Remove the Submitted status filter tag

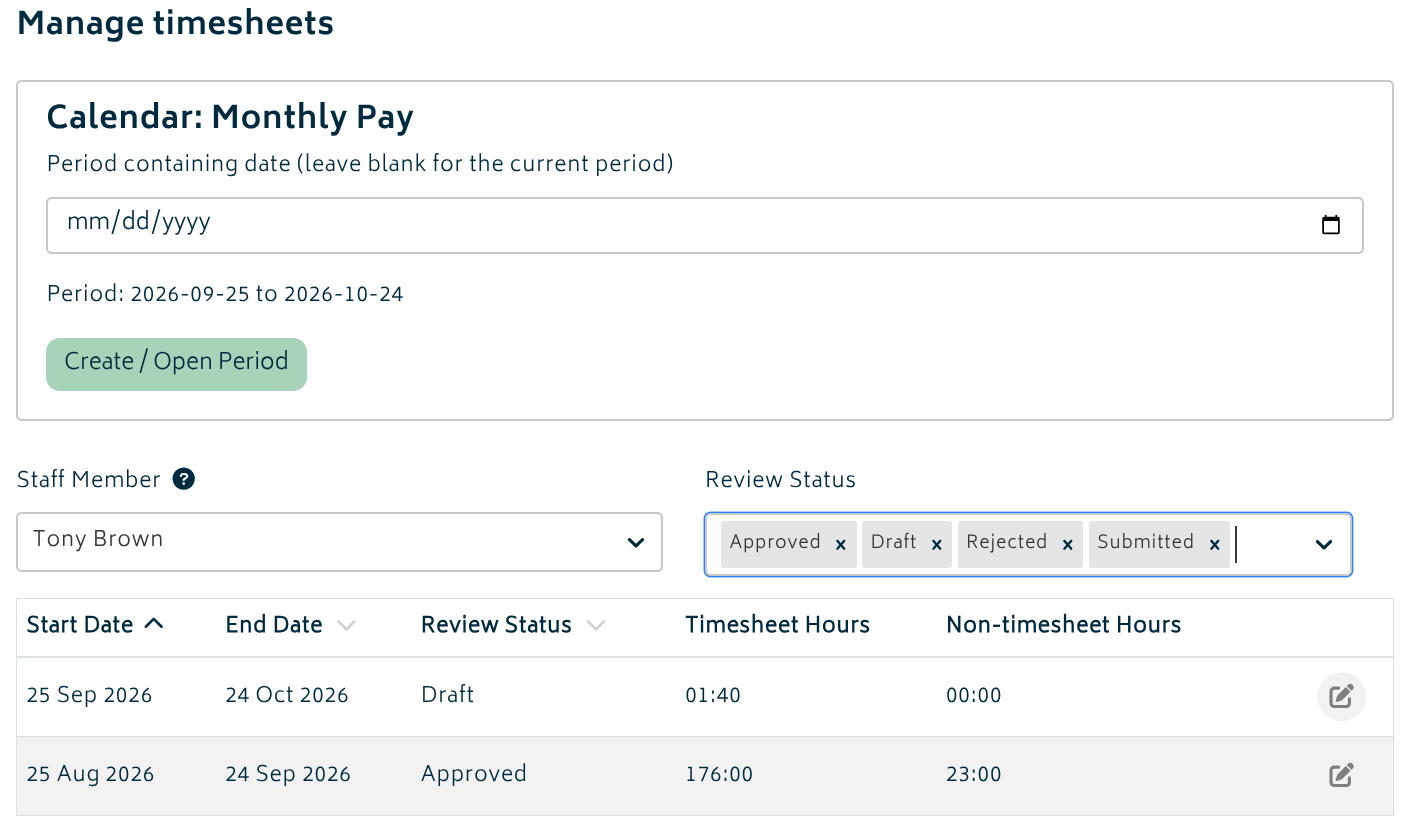1214,544
